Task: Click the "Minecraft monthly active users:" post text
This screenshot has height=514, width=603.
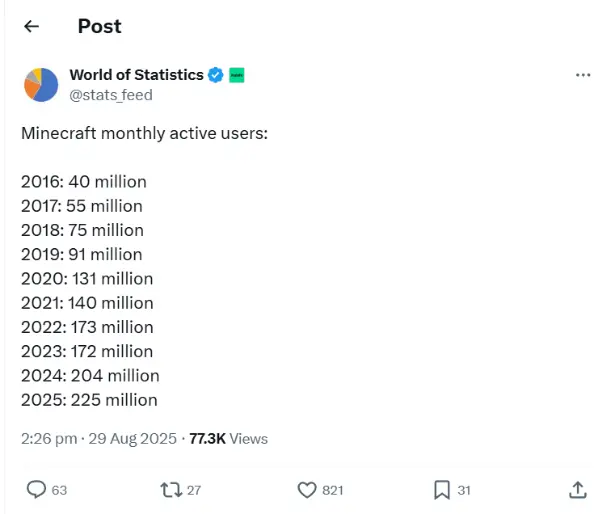Action: [x=144, y=133]
